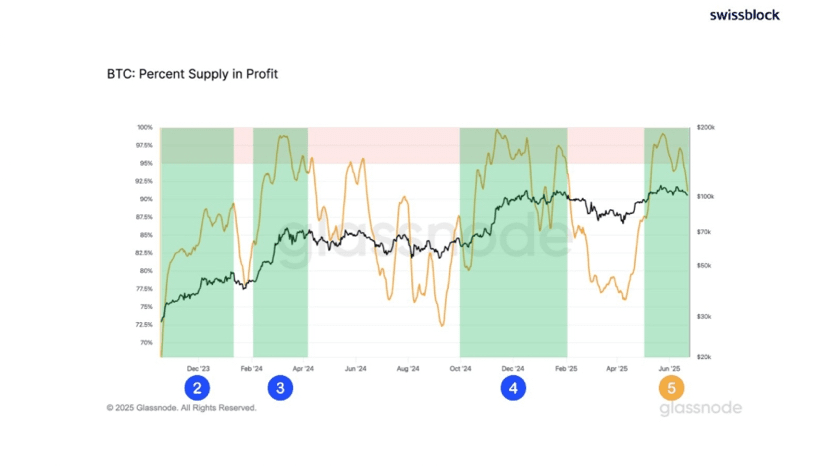Click the Glassnode copyright notice

pyautogui.click(x=181, y=408)
